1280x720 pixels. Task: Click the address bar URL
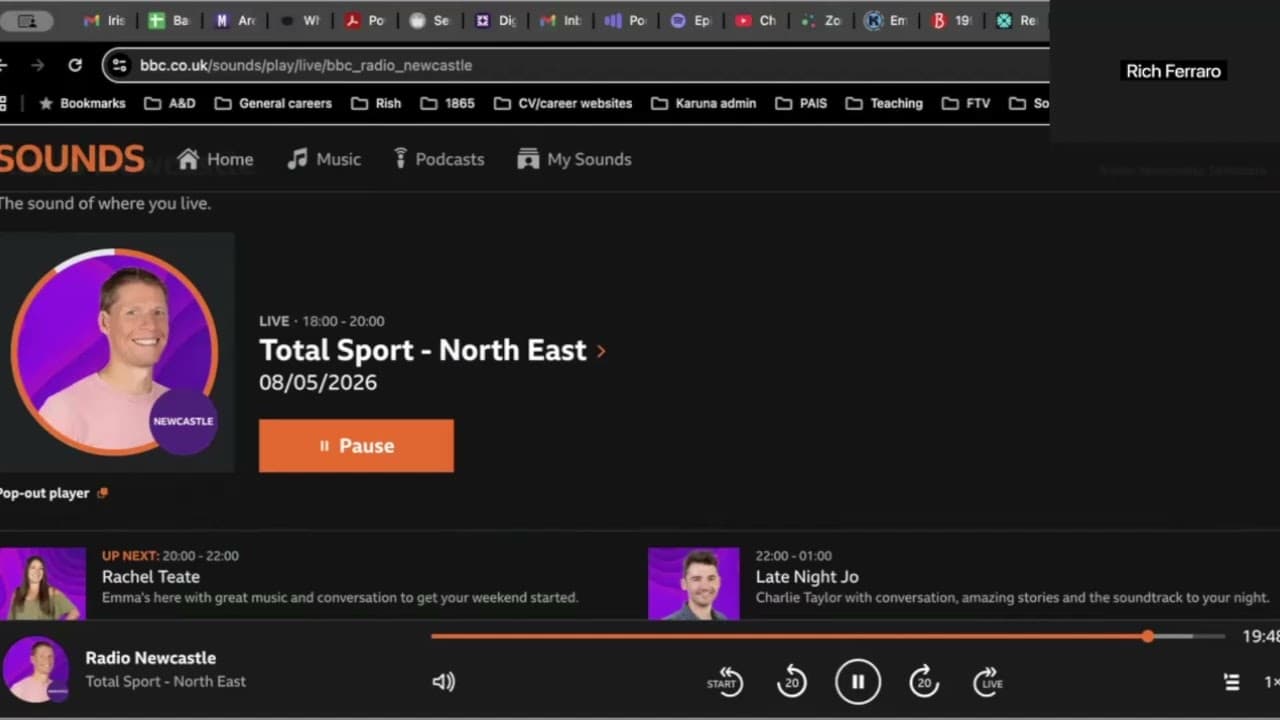tap(306, 65)
